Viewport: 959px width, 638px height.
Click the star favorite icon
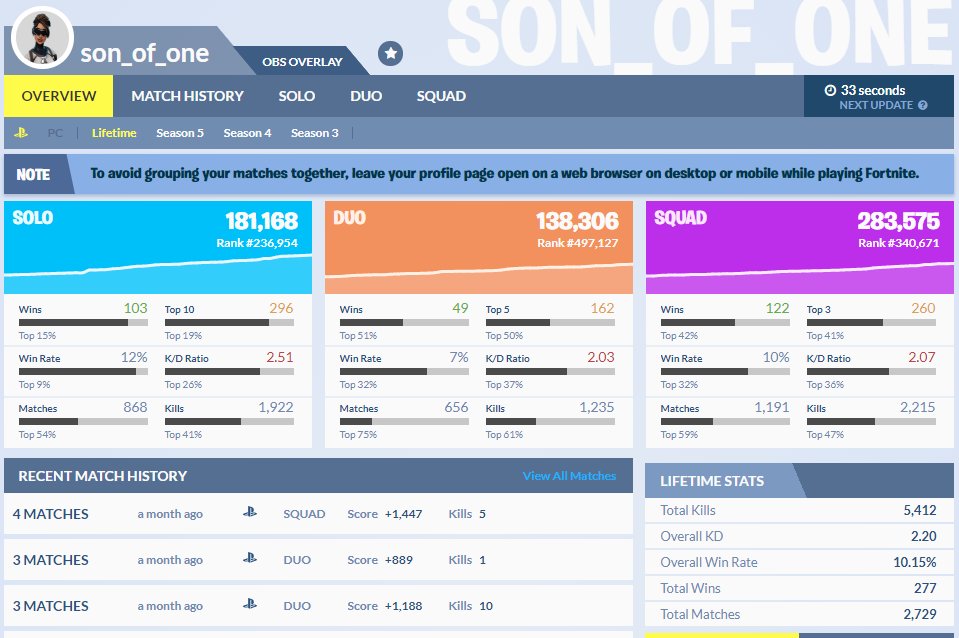390,53
